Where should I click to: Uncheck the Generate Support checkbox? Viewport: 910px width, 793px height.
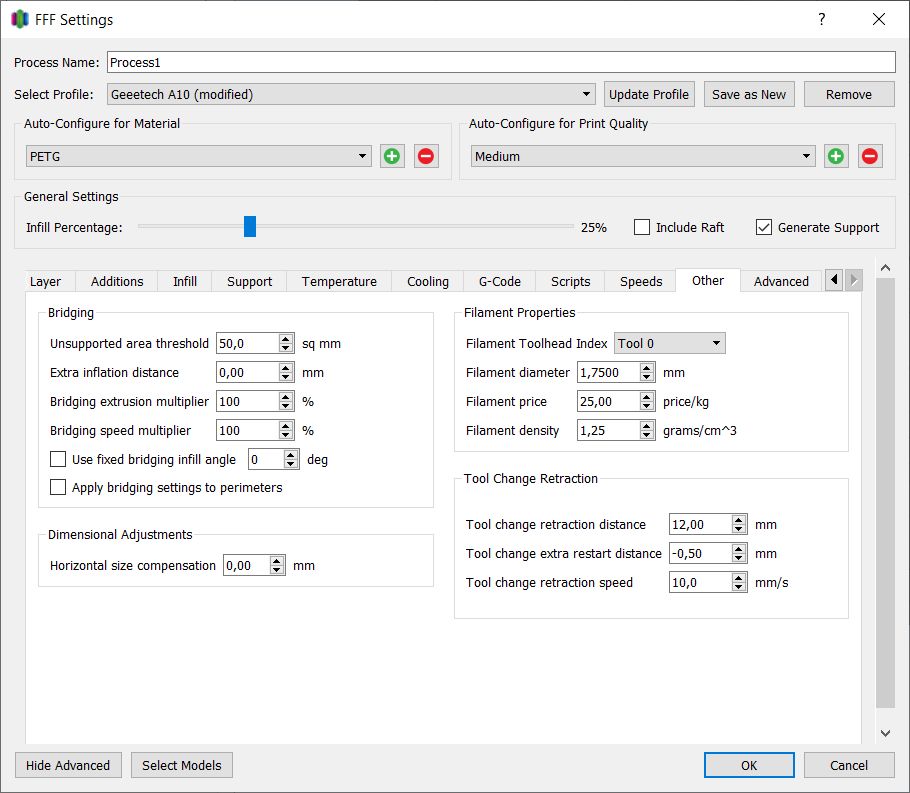click(764, 227)
